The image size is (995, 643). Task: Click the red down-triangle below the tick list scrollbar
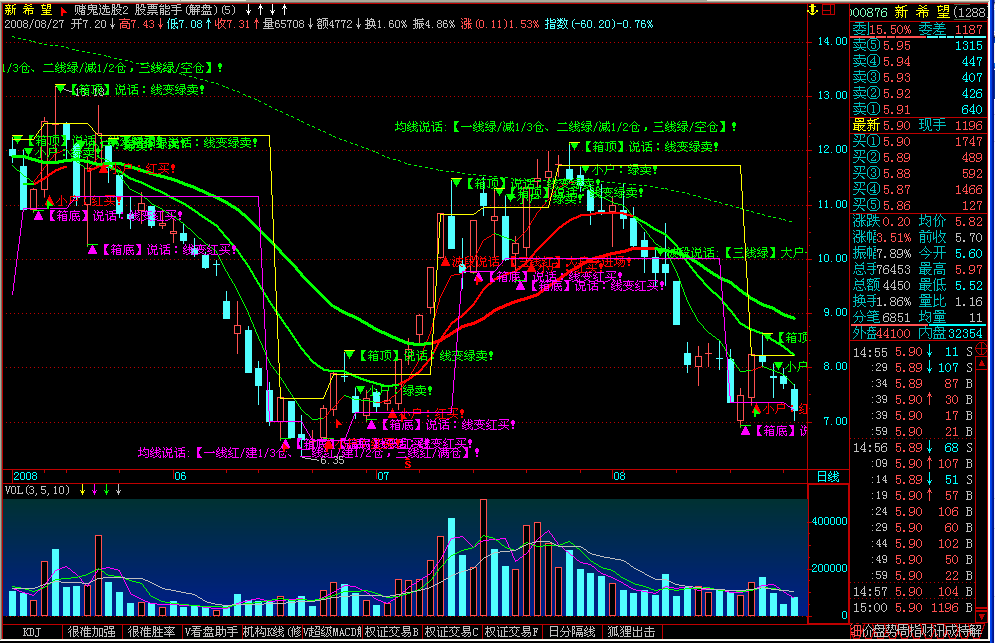(x=982, y=616)
